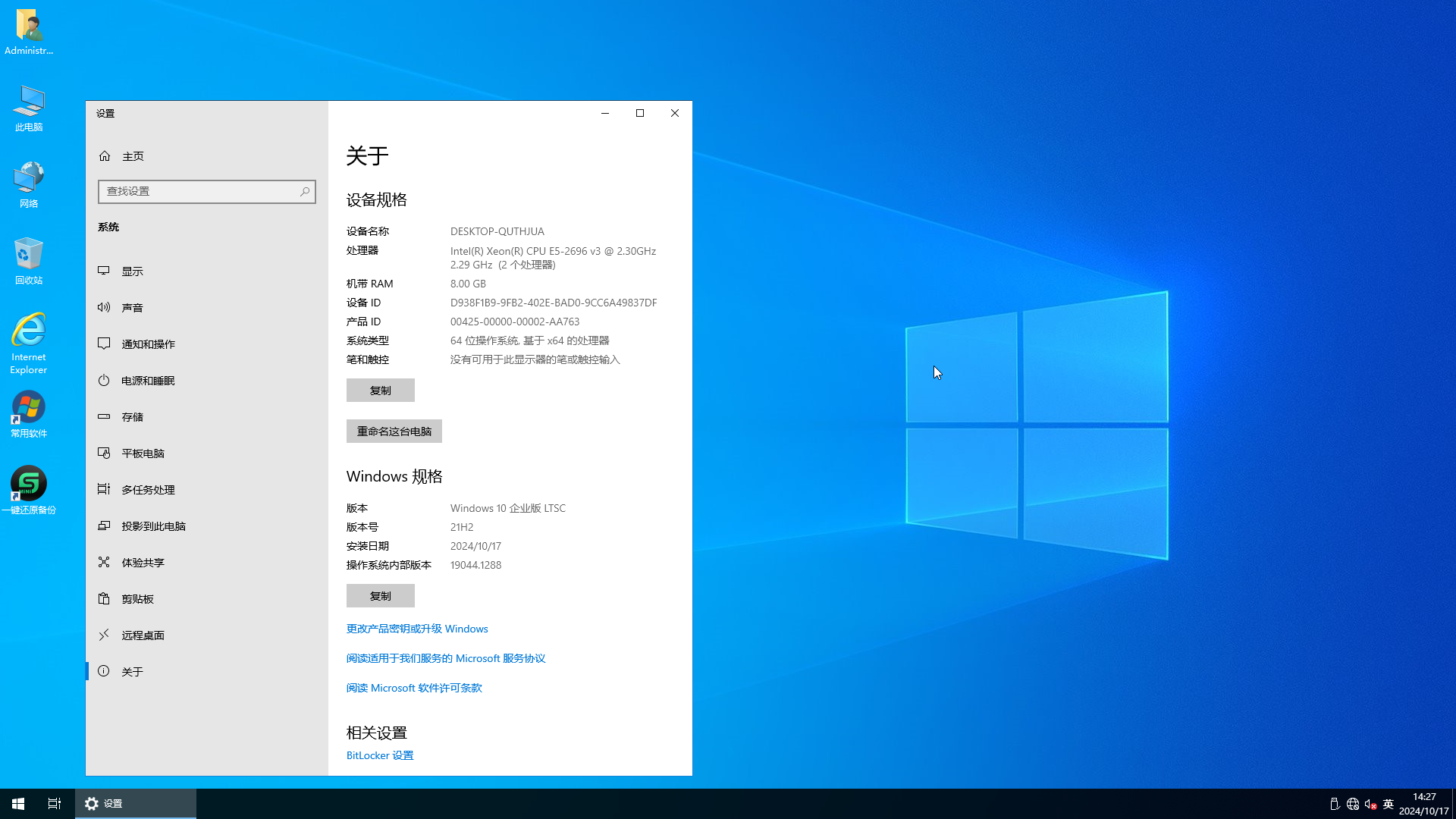This screenshot has height=819, width=1456.
Task: Go to 主页 settings home
Action: [207, 156]
